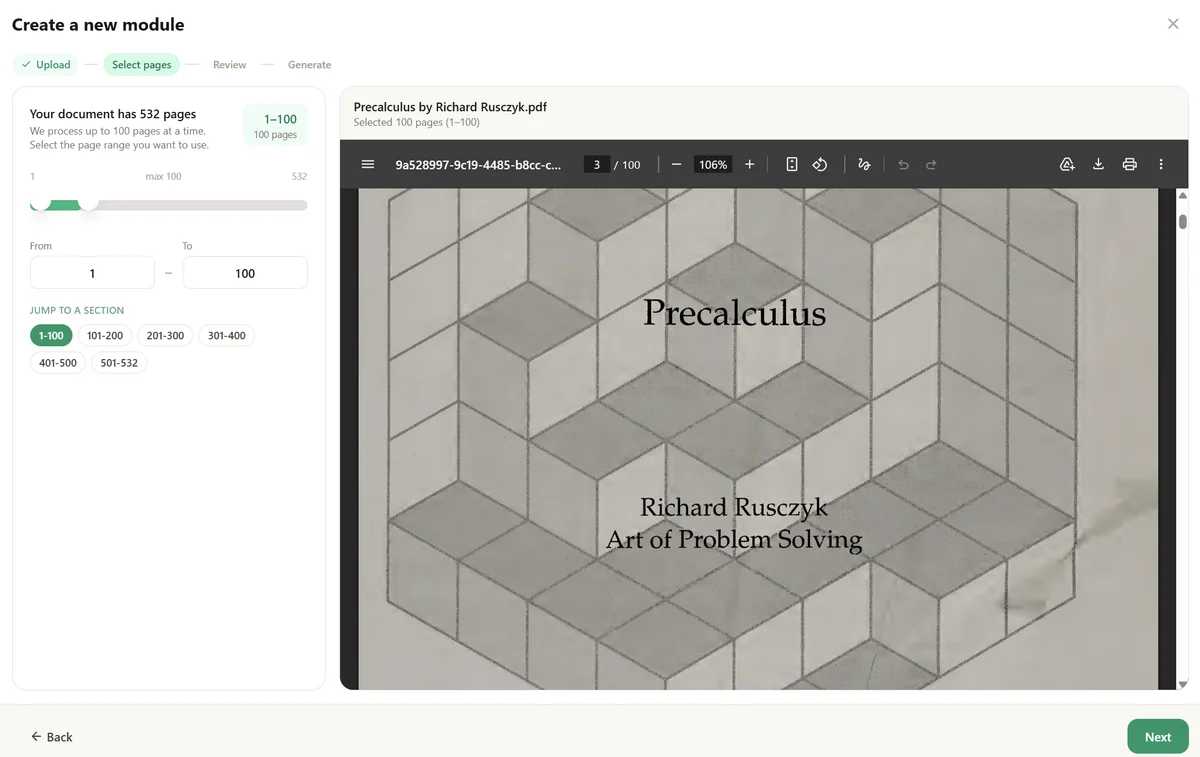
Task: Click the 'max 100' slider label
Action: tap(163, 176)
